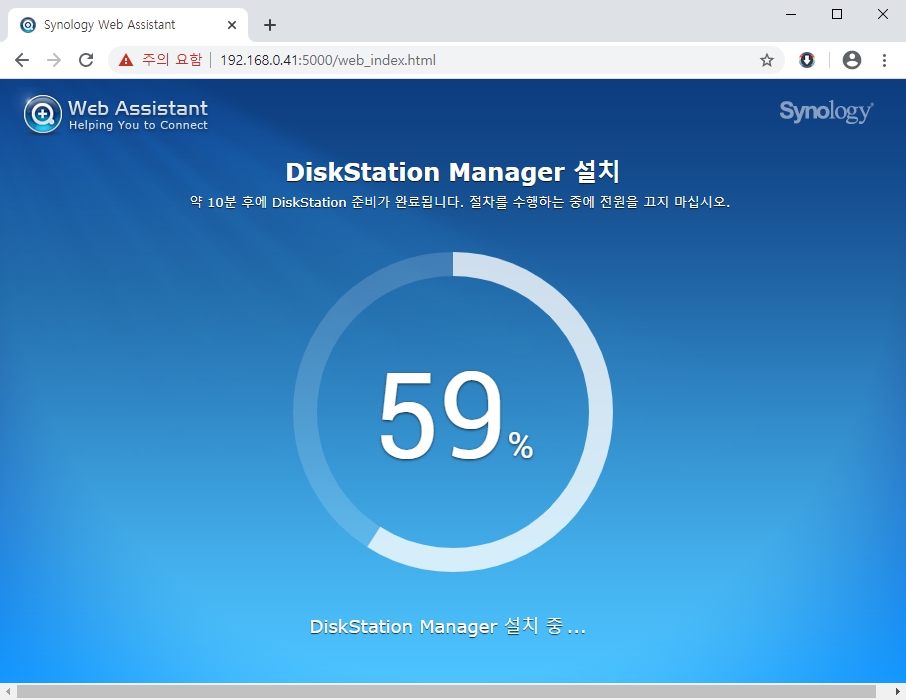Open the download extension icon
Viewport: 906px width, 700px height.
pos(807,60)
